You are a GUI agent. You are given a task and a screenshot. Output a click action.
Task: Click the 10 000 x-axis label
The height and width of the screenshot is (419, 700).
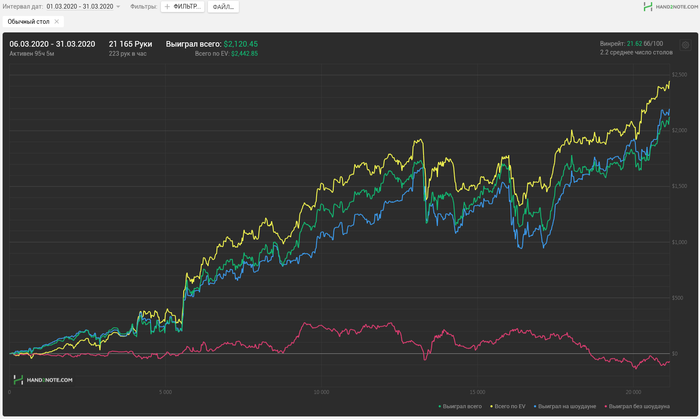point(321,392)
